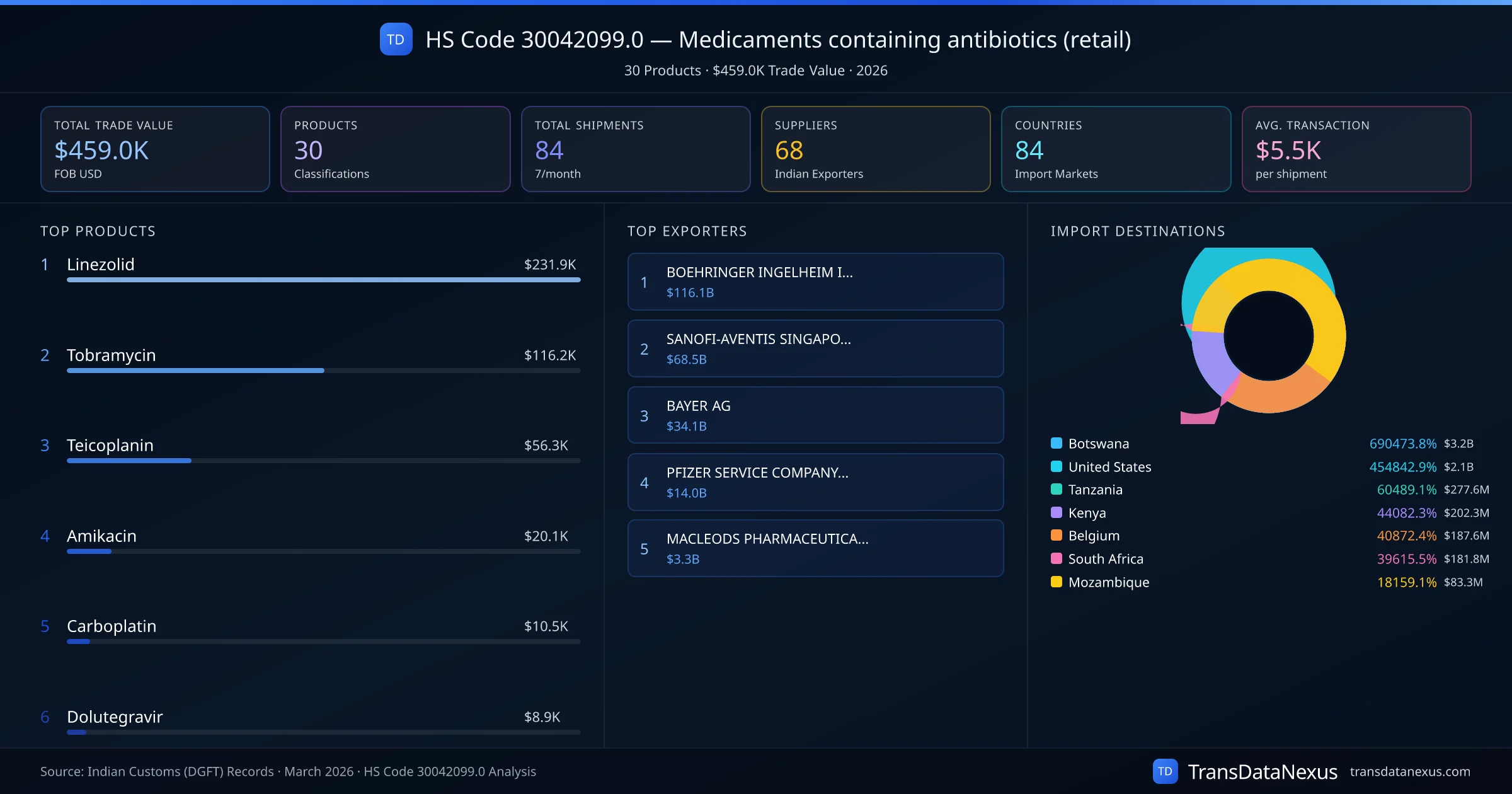Screen dimensions: 1512x794
Task: Click the South Africa legend color marker
Action: click(x=1056, y=559)
